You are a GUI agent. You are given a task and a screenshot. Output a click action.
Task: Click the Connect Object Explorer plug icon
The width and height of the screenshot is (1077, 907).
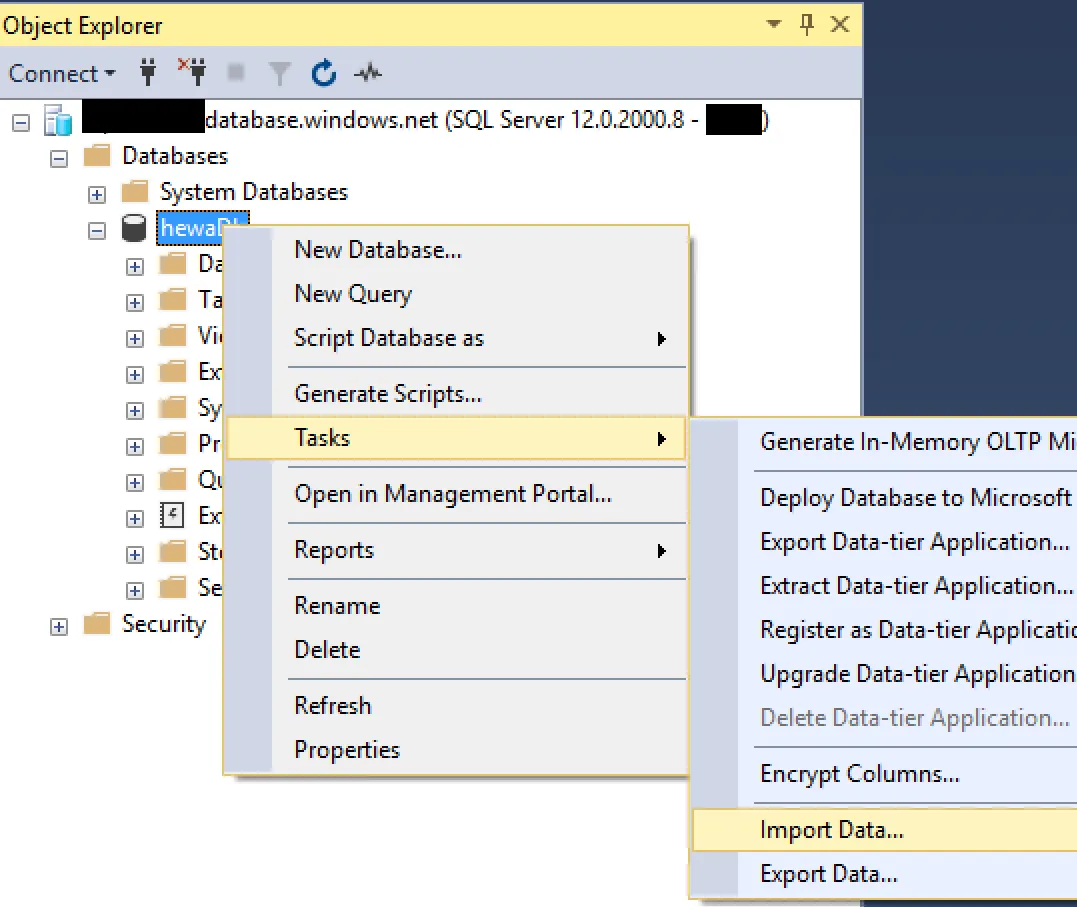[150, 73]
